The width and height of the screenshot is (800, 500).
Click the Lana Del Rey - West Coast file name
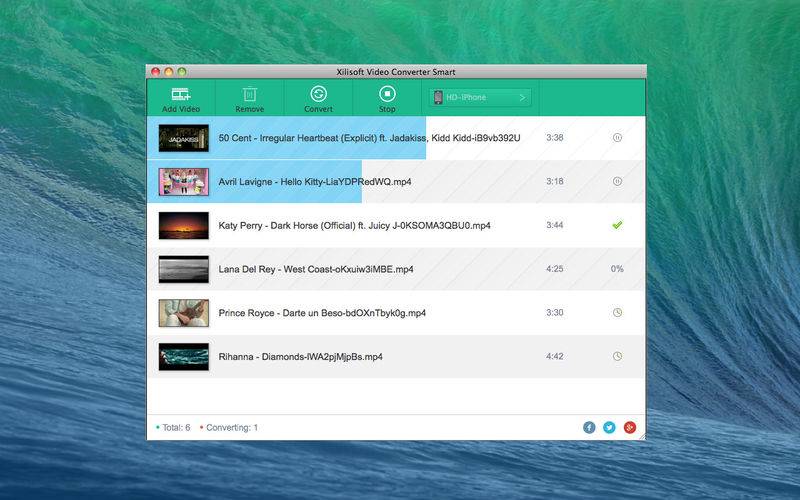pos(316,269)
